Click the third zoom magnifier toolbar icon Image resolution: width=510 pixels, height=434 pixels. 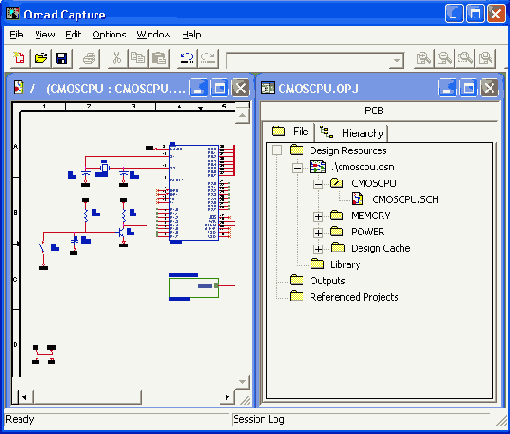(465, 58)
